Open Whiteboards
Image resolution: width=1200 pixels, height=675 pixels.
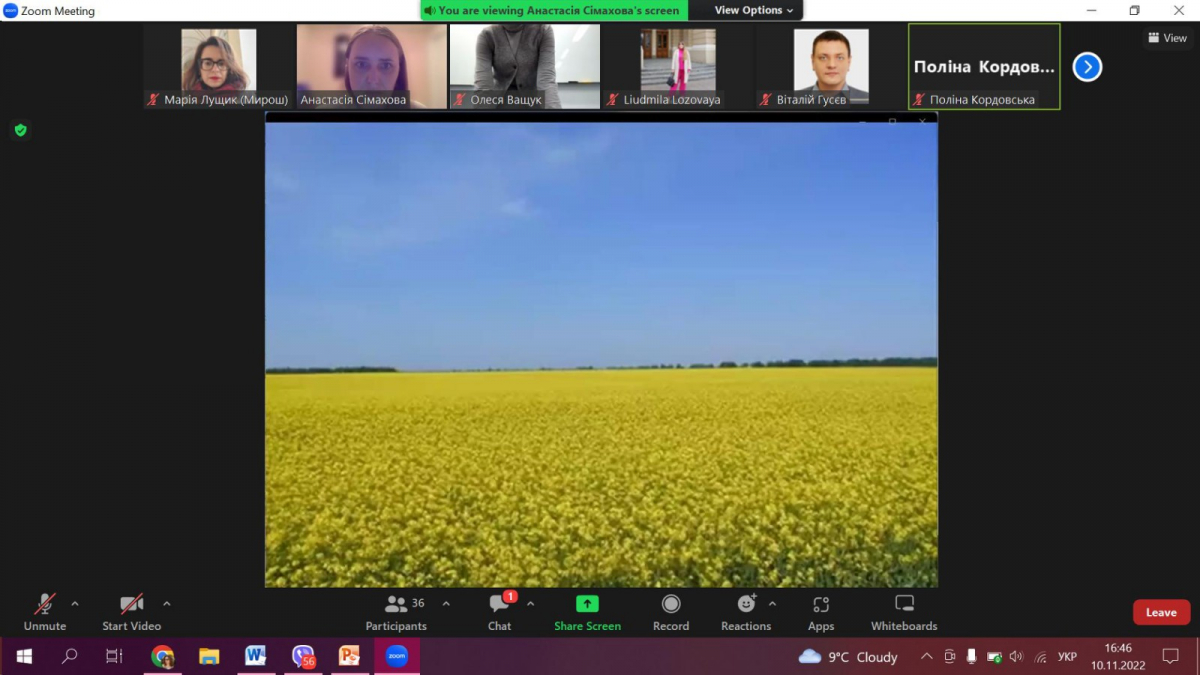[904, 612]
